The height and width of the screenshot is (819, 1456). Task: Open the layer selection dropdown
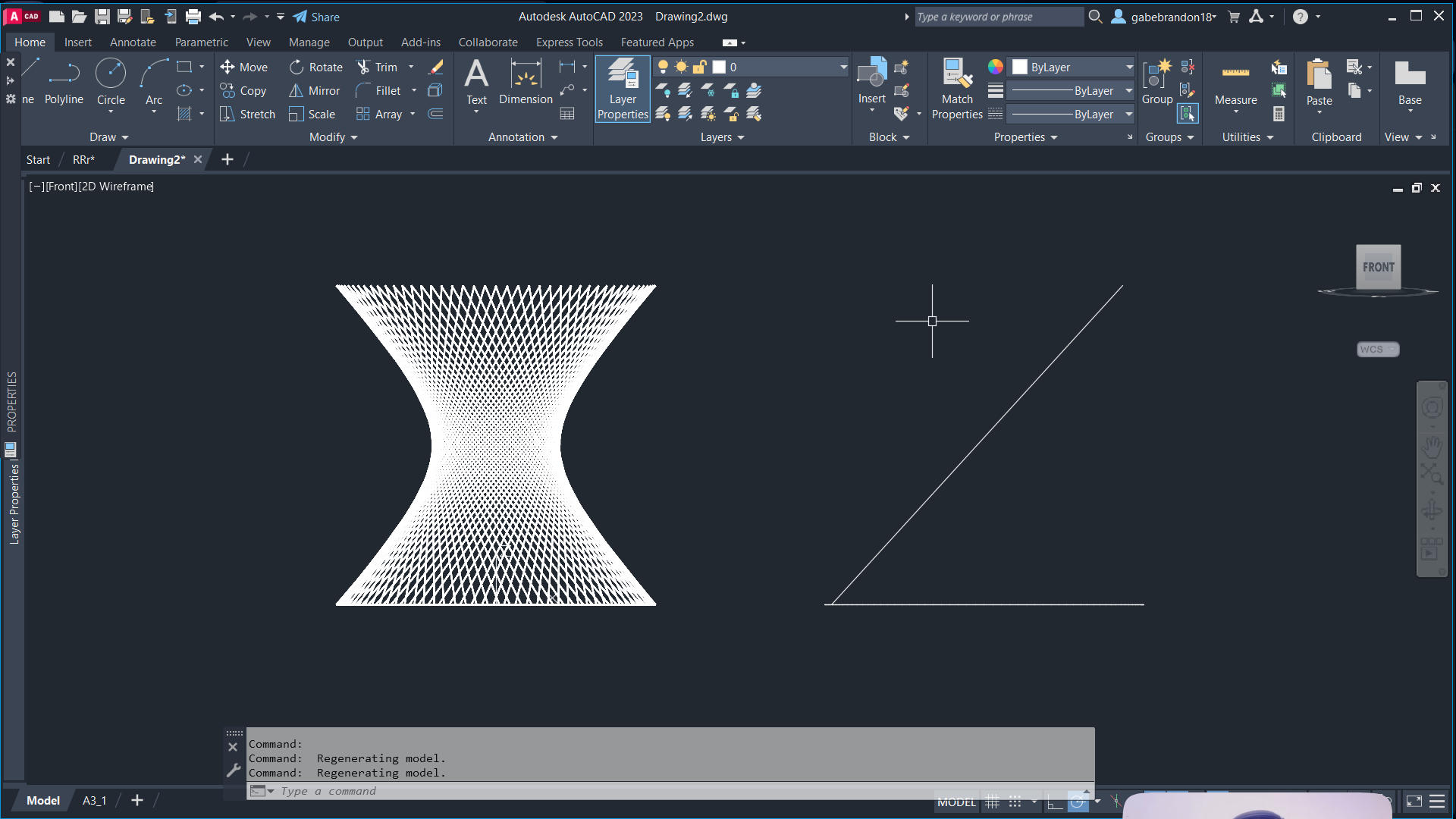[x=843, y=67]
